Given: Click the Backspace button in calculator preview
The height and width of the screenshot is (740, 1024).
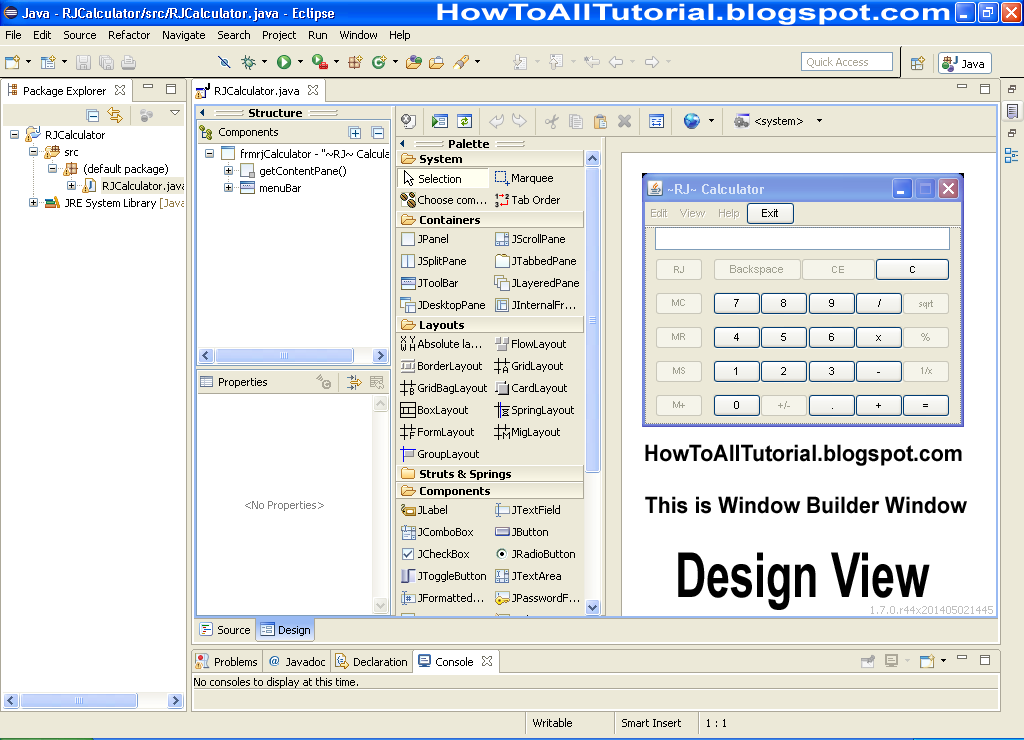Looking at the screenshot, I should tap(756, 269).
